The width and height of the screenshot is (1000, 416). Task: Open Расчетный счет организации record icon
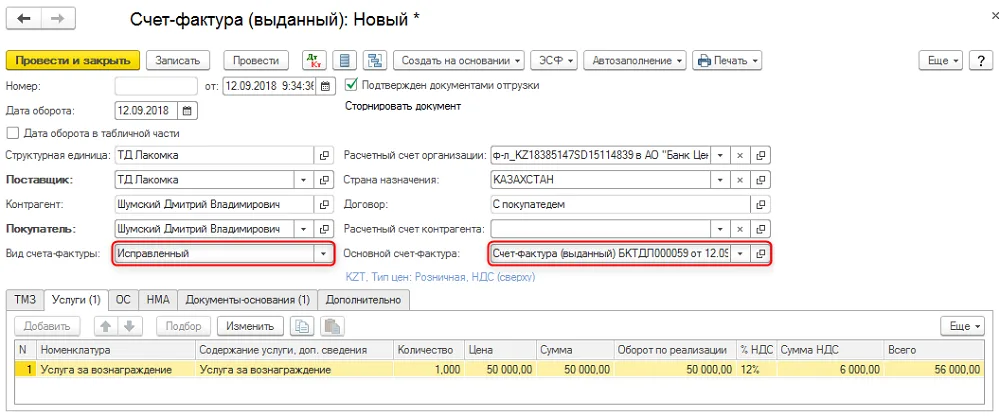click(760, 155)
